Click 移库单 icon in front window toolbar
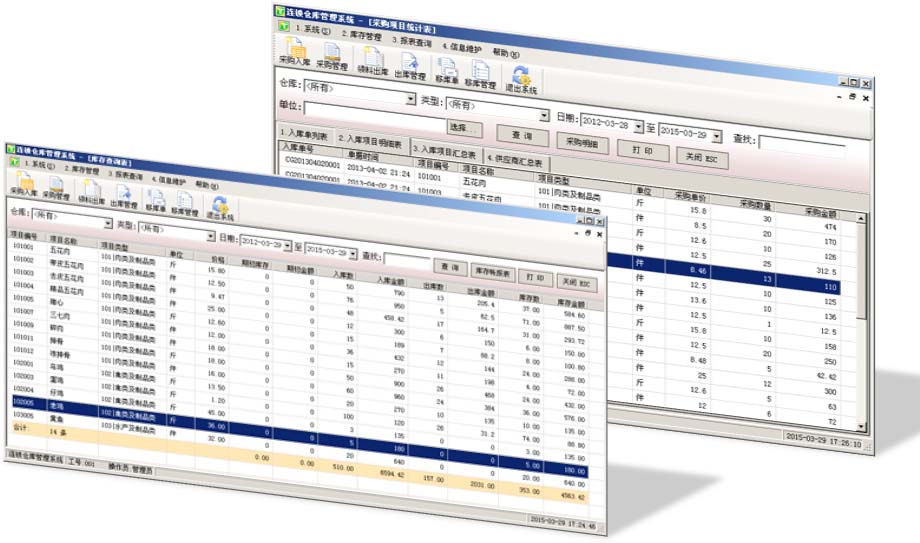The image size is (920, 543). [155, 201]
